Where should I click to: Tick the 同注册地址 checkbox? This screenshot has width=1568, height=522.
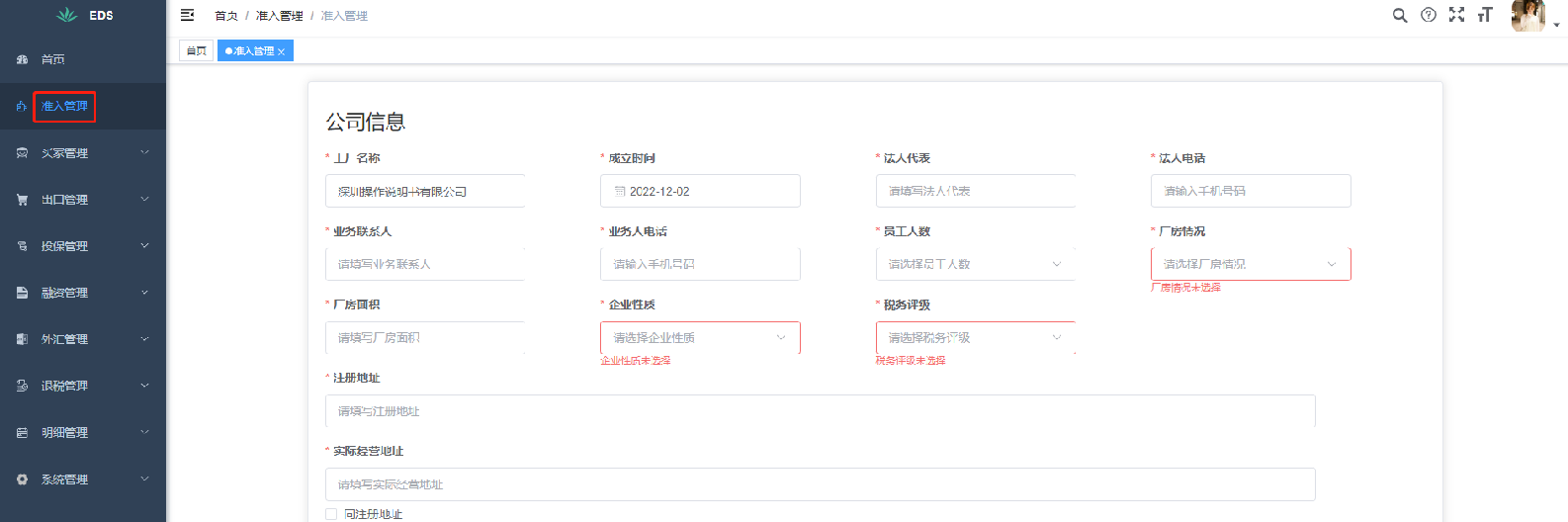[x=331, y=514]
